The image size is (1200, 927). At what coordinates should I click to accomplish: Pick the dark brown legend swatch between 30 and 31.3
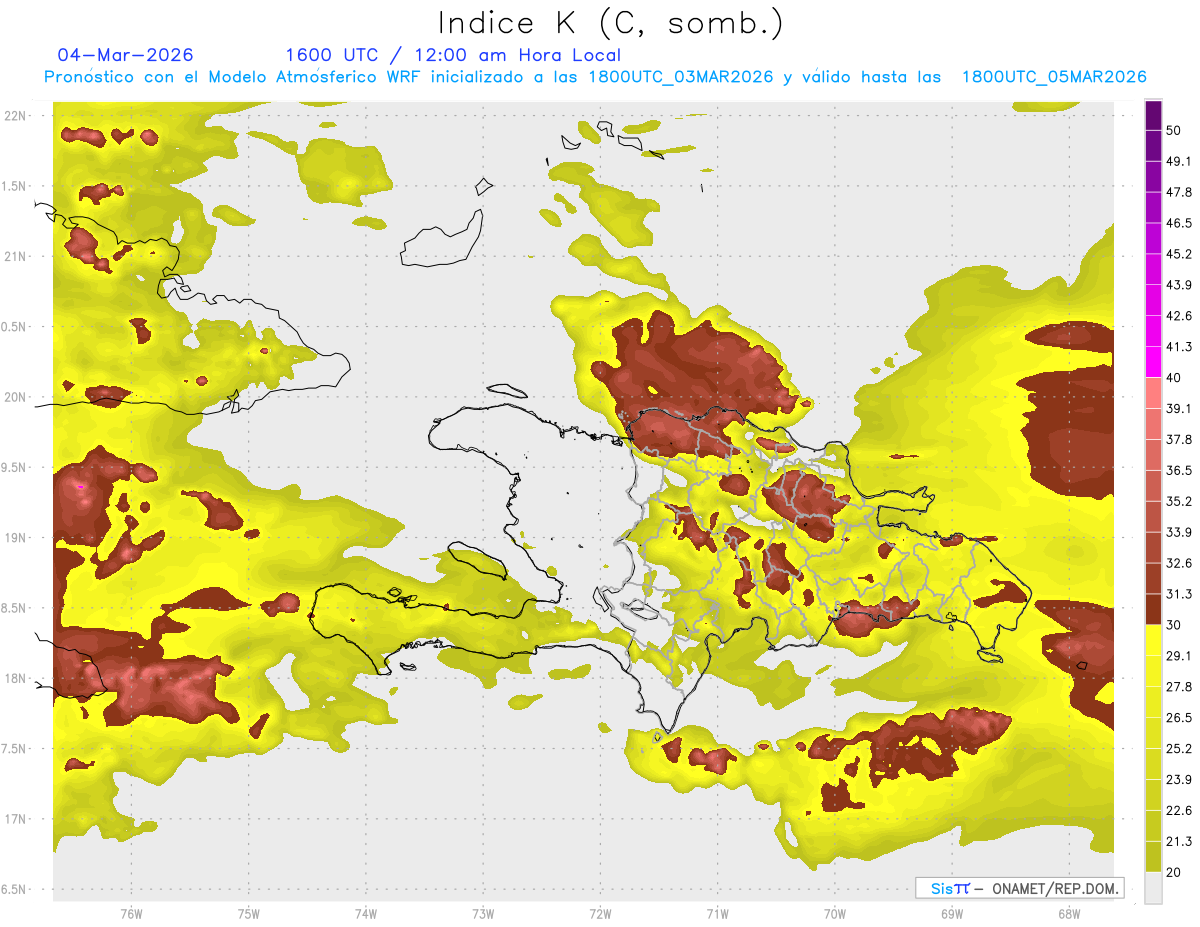[x=1154, y=609]
